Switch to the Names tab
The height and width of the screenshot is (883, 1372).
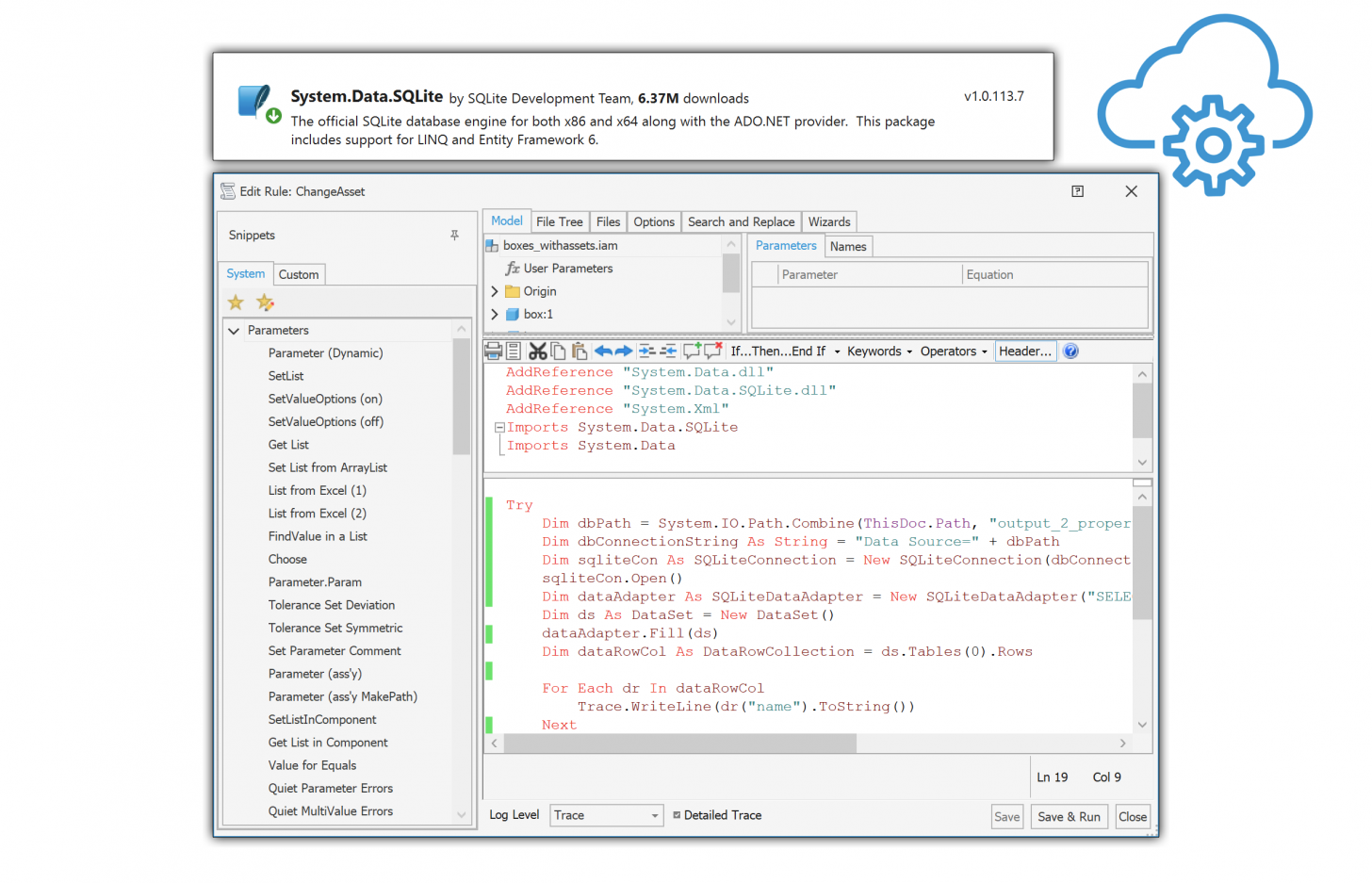[848, 247]
